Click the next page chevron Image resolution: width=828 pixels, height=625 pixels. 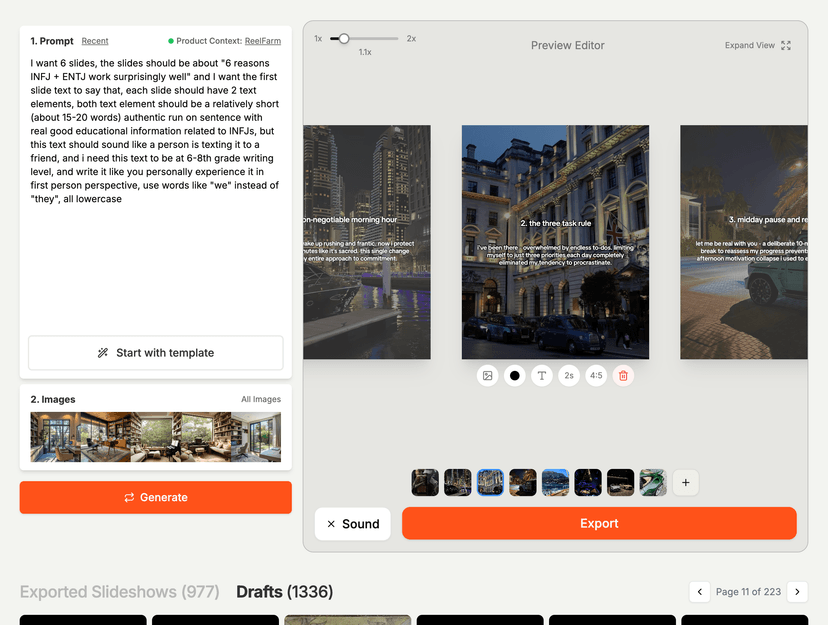pos(797,592)
